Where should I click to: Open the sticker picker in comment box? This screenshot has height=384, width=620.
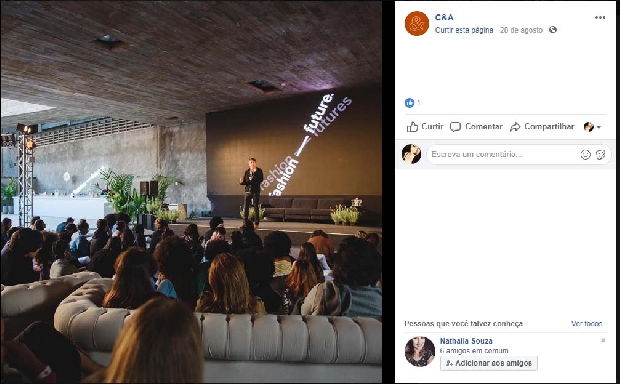(x=601, y=155)
